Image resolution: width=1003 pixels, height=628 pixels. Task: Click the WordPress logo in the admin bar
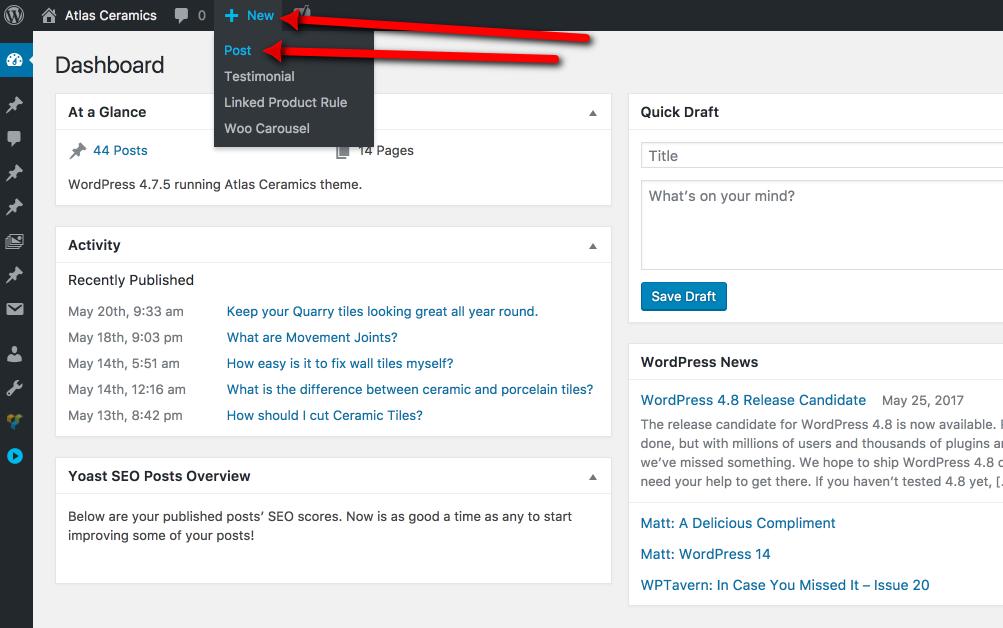[x=14, y=15]
